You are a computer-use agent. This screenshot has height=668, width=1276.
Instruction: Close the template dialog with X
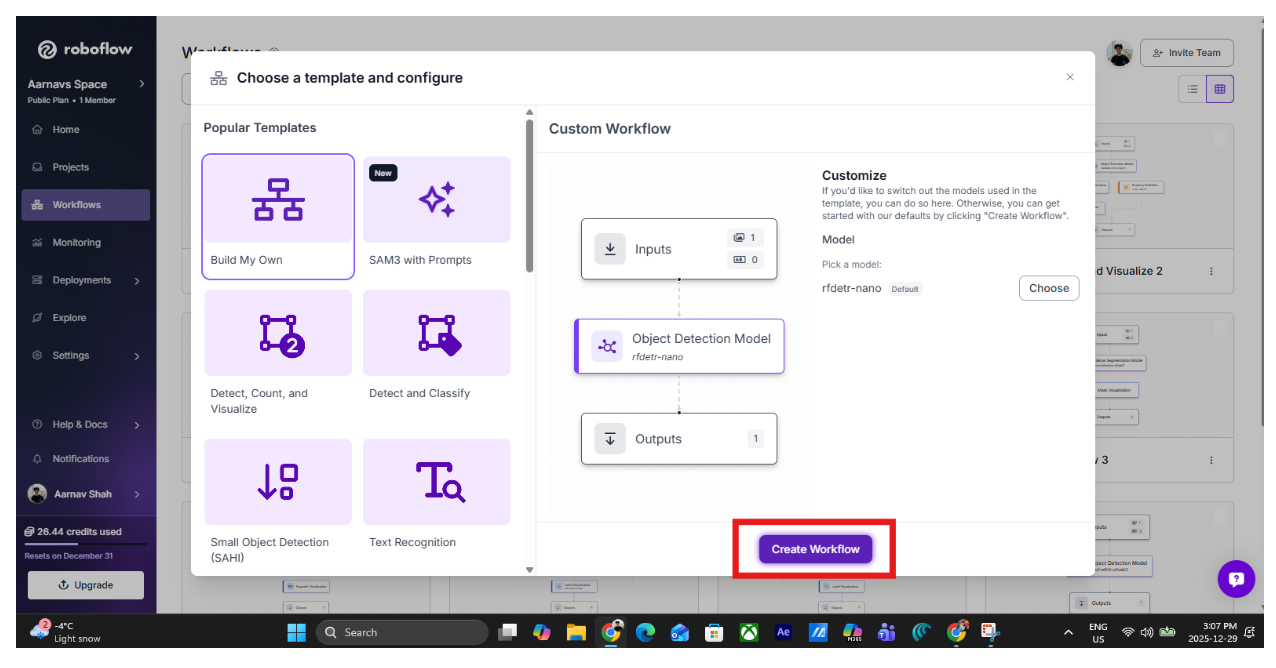click(x=1070, y=77)
